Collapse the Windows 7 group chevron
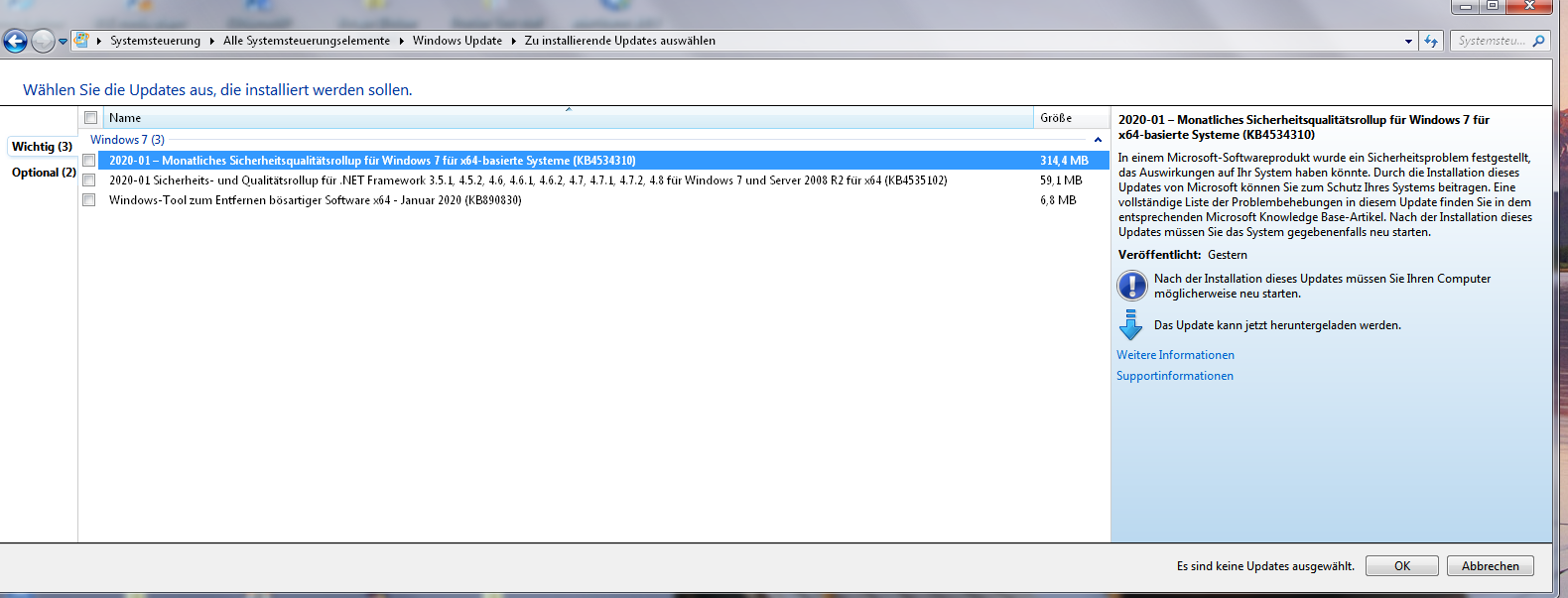The width and height of the screenshot is (1568, 598). 1098,140
